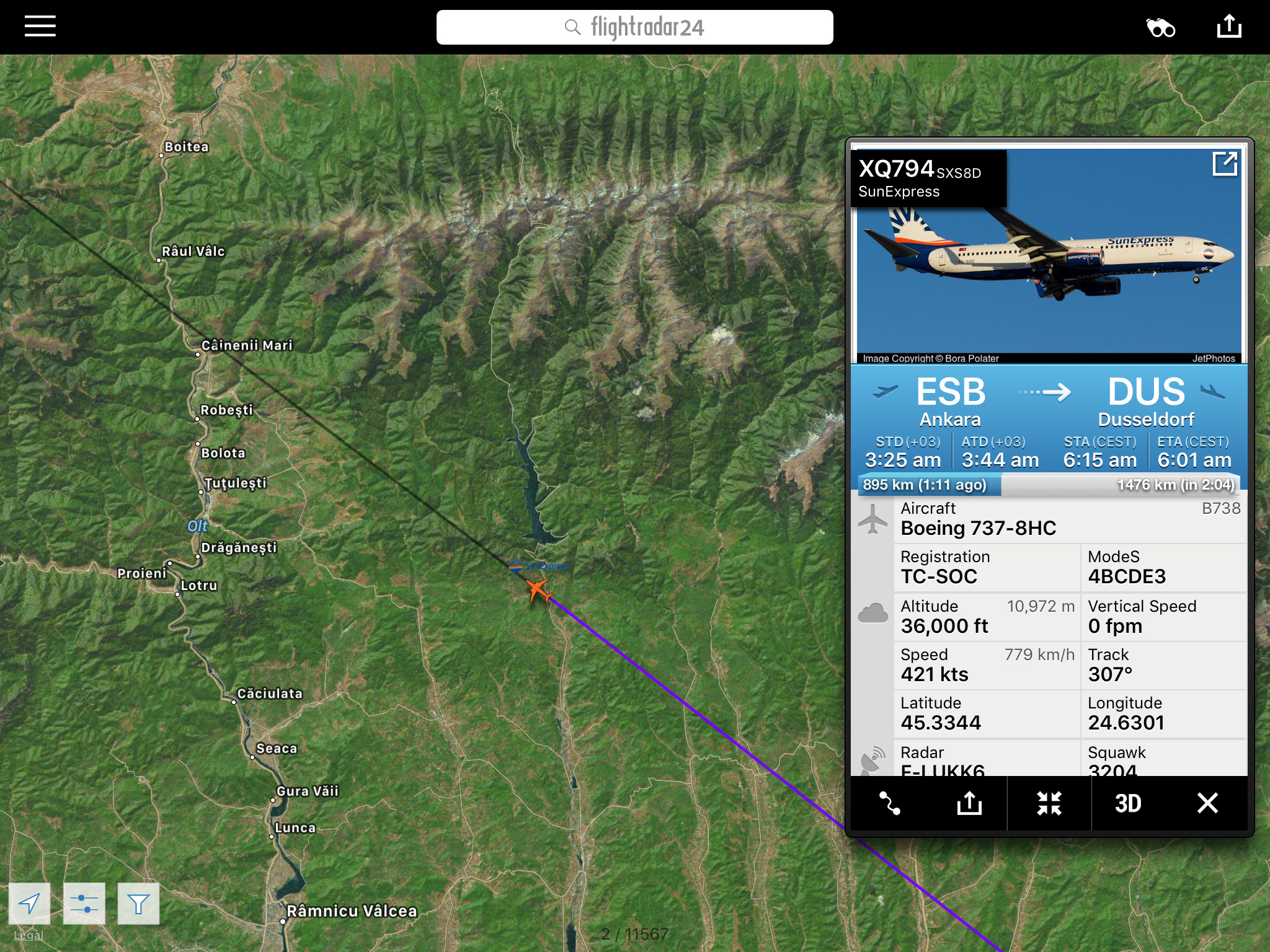Open the AR binoculars view
This screenshot has width=1270, height=952.
tap(1160, 28)
